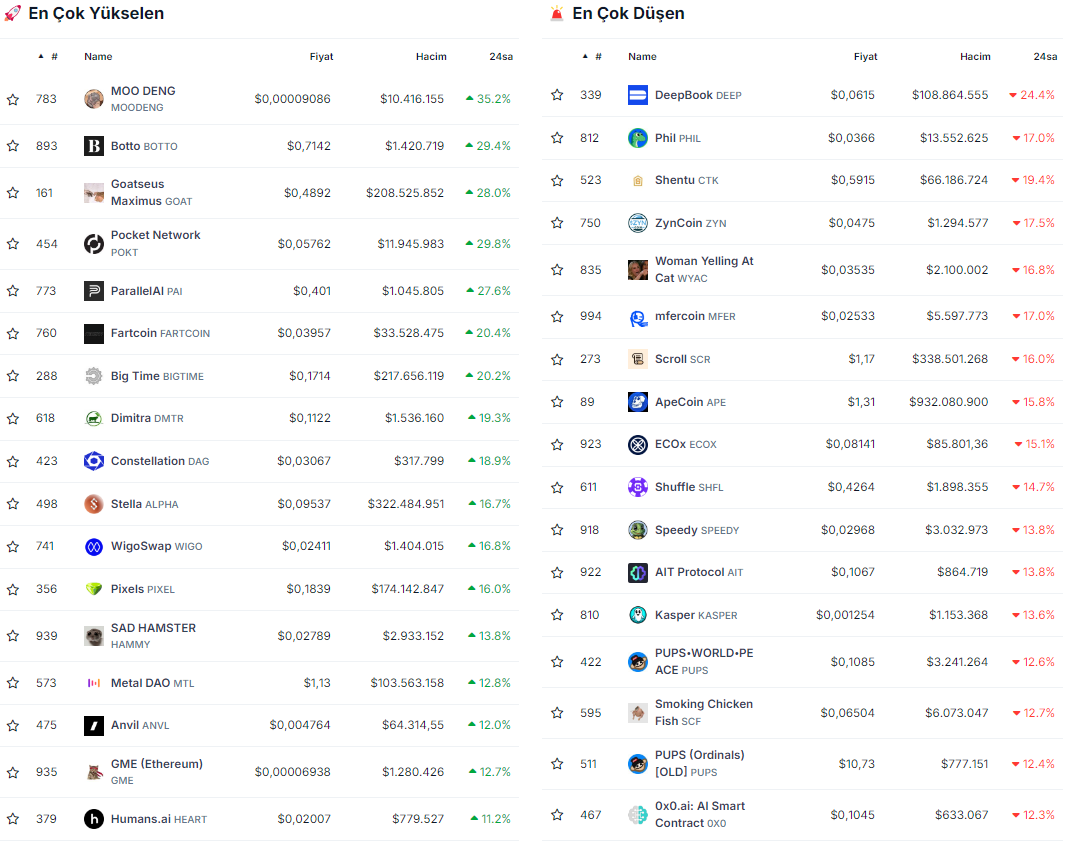This screenshot has height=846, width=1075.
Task: Sort losers table by rank # column
Action: tap(597, 57)
